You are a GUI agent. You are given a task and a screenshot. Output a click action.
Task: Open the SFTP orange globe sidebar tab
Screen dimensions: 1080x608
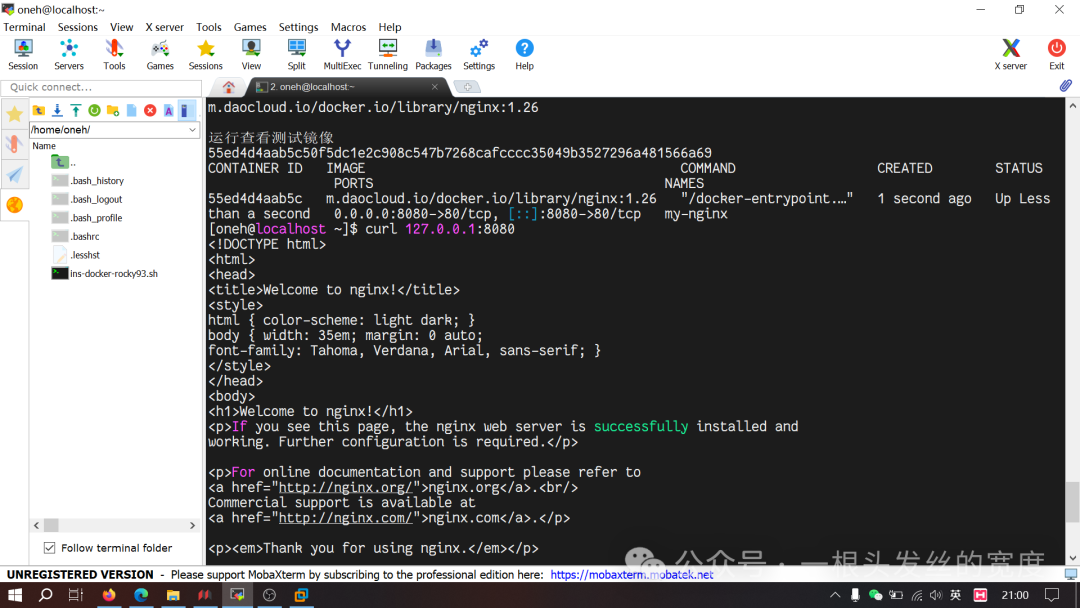[14, 205]
